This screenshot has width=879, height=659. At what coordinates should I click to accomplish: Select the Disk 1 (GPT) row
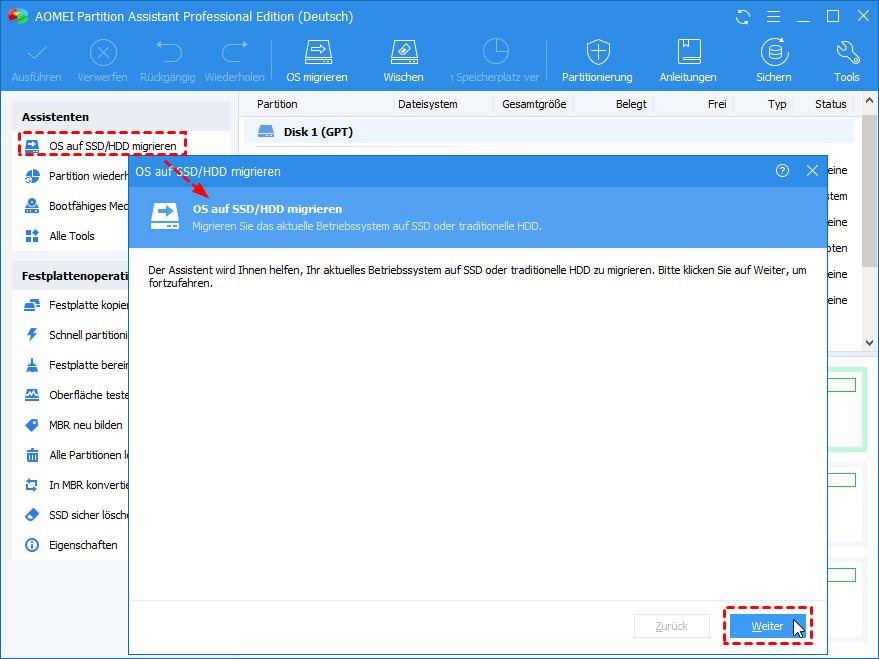click(x=548, y=132)
